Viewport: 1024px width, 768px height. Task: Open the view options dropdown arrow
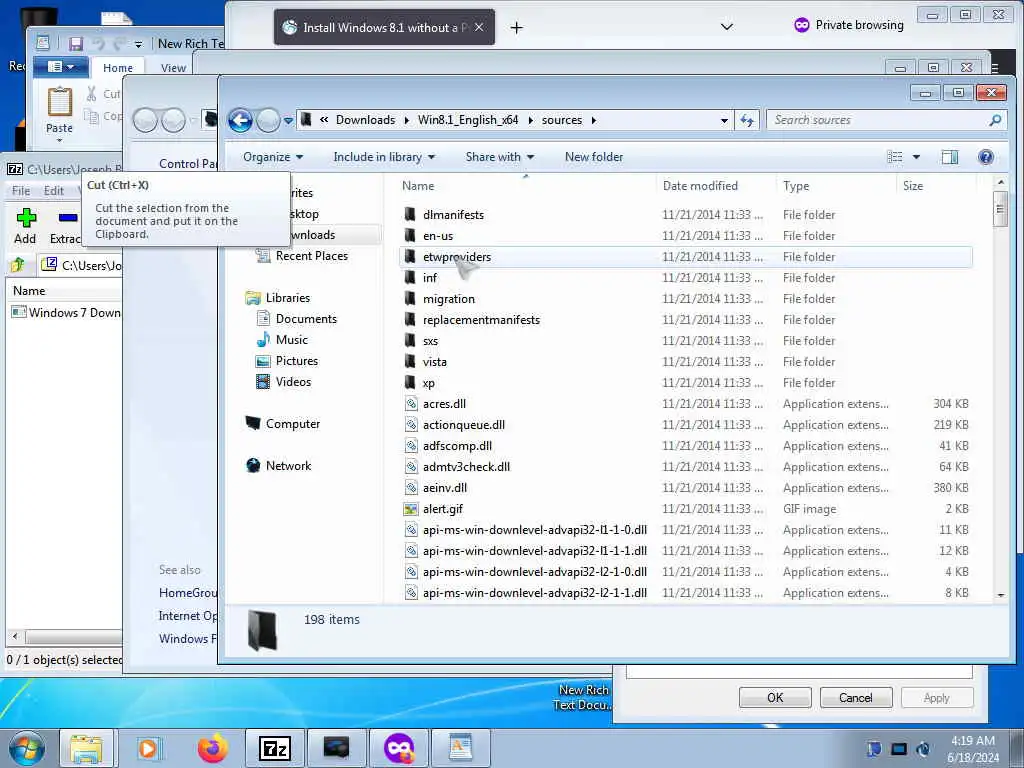tap(916, 157)
